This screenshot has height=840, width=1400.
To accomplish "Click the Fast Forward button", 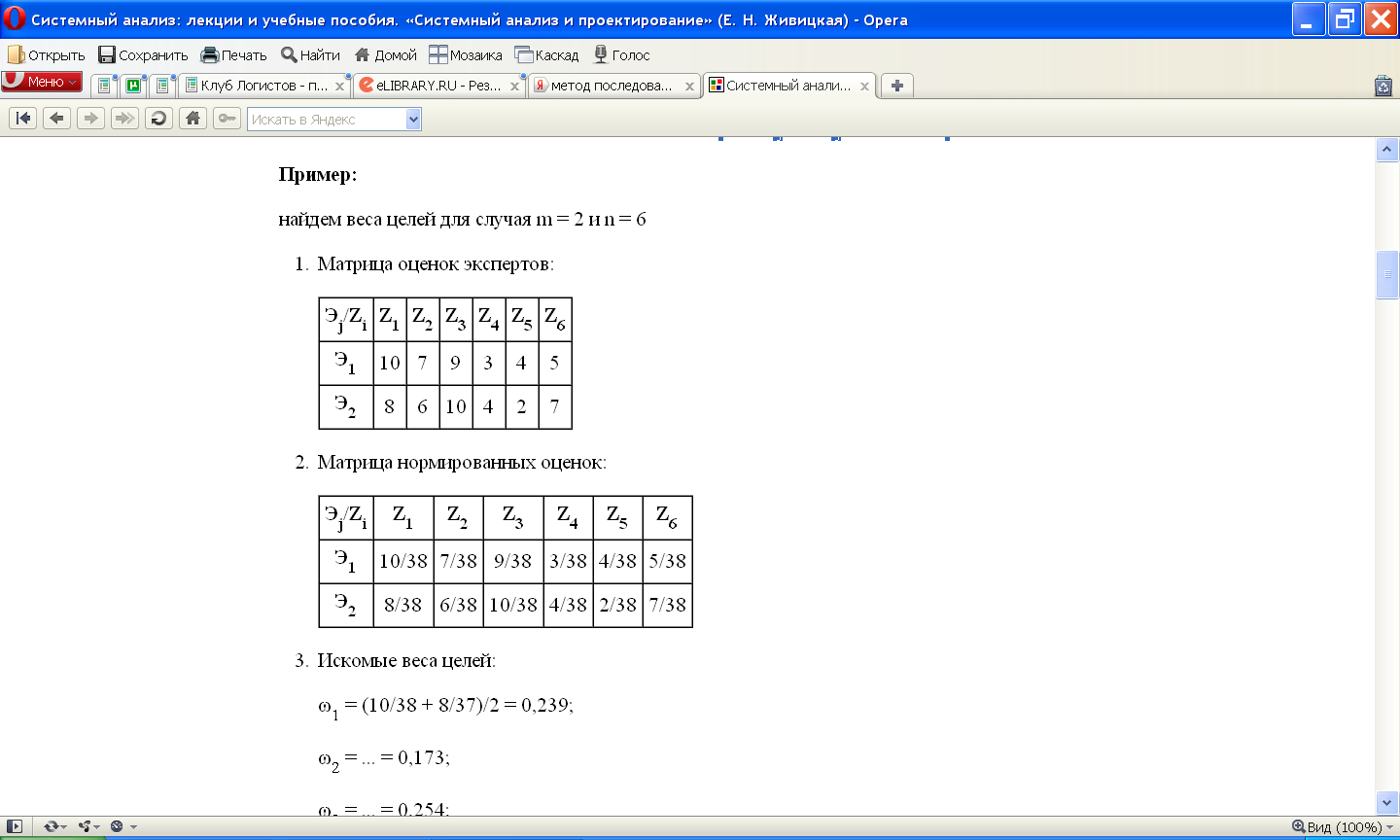I will tap(125, 119).
